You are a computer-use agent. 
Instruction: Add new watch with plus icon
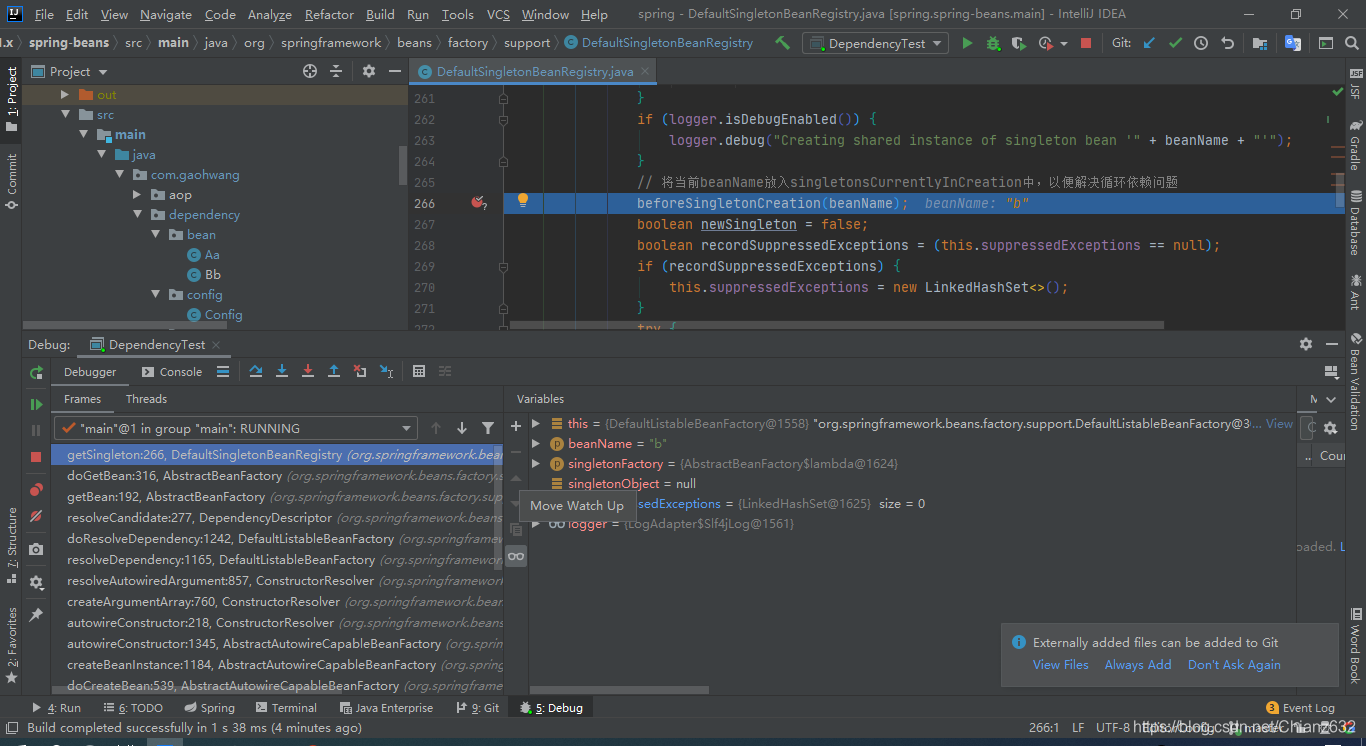click(516, 425)
